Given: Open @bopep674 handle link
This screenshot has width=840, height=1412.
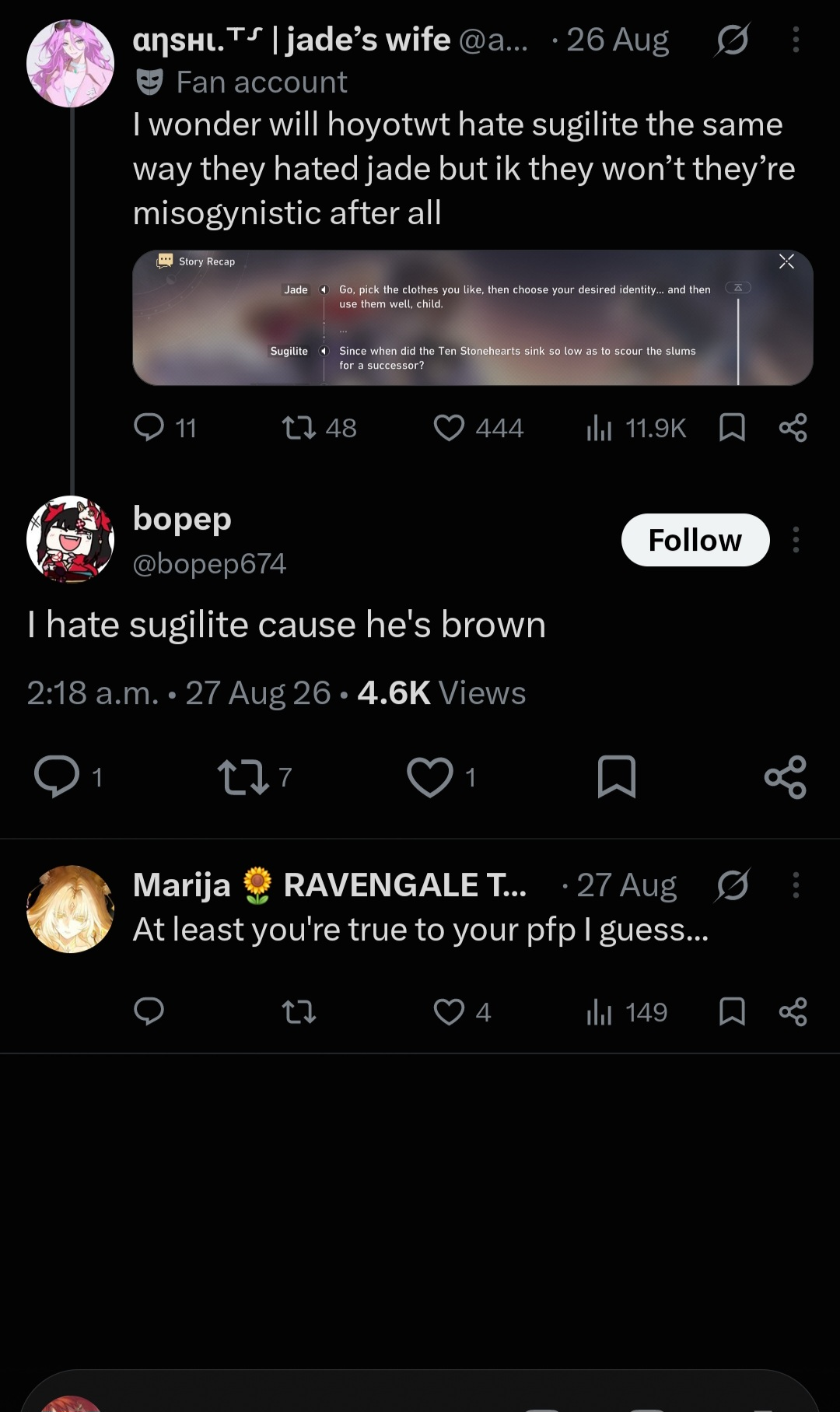Looking at the screenshot, I should 209,563.
